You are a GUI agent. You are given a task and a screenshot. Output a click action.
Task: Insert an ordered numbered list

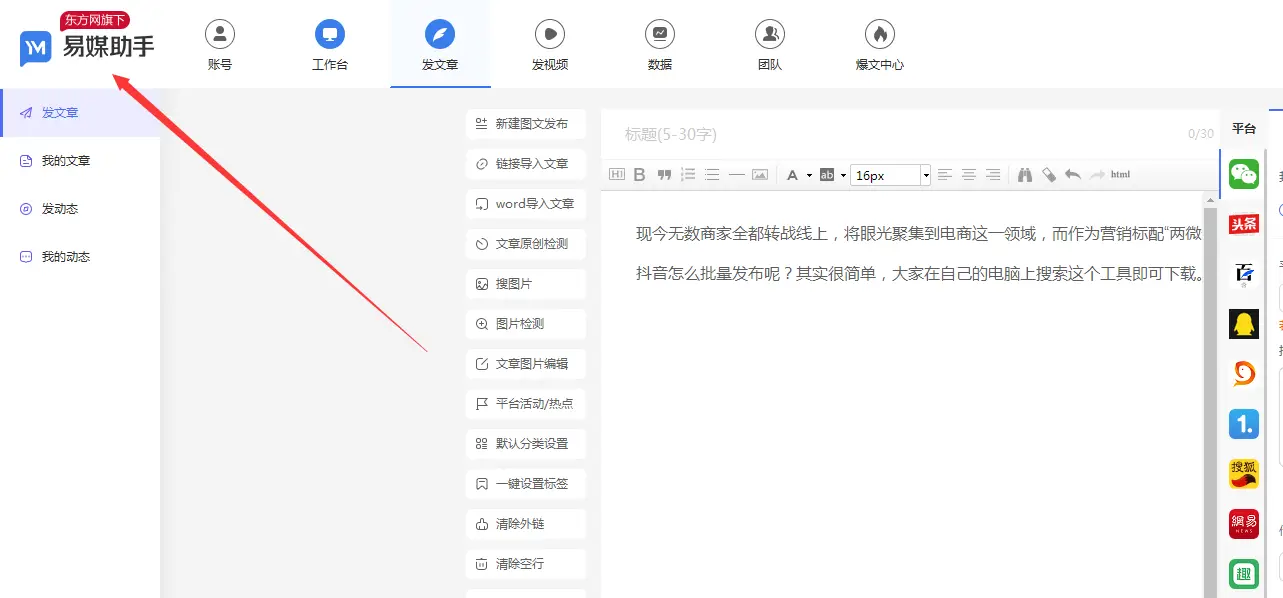pyautogui.click(x=688, y=175)
